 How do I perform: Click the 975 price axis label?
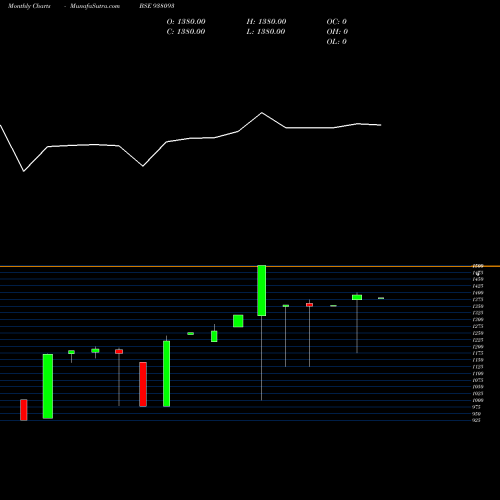point(477,407)
